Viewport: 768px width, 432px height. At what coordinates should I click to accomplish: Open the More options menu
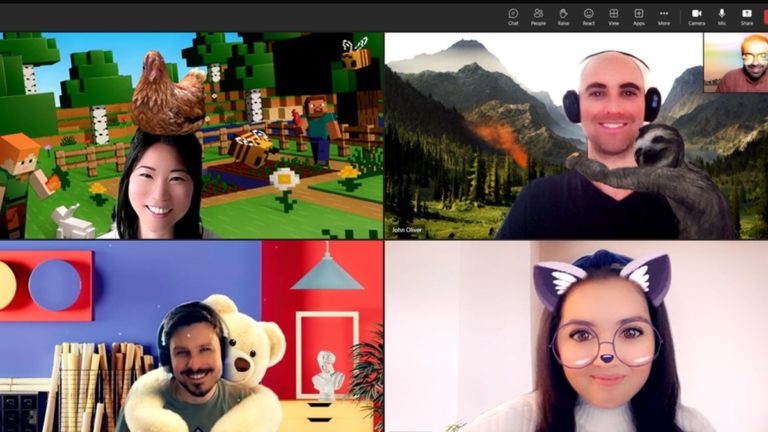point(664,17)
